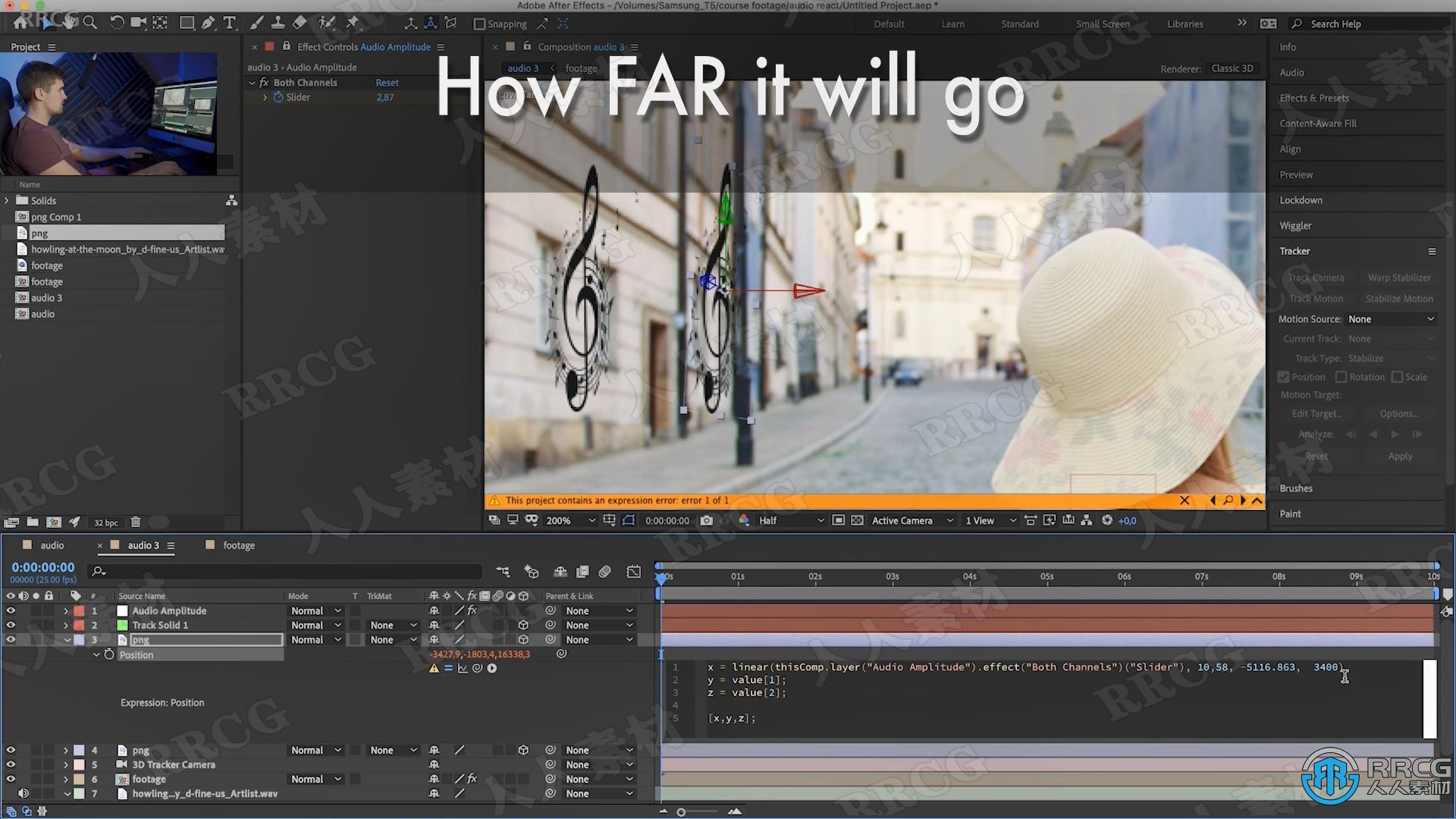Open Audio Amplitude layer expander
The width and height of the screenshot is (1456, 819).
(65, 610)
